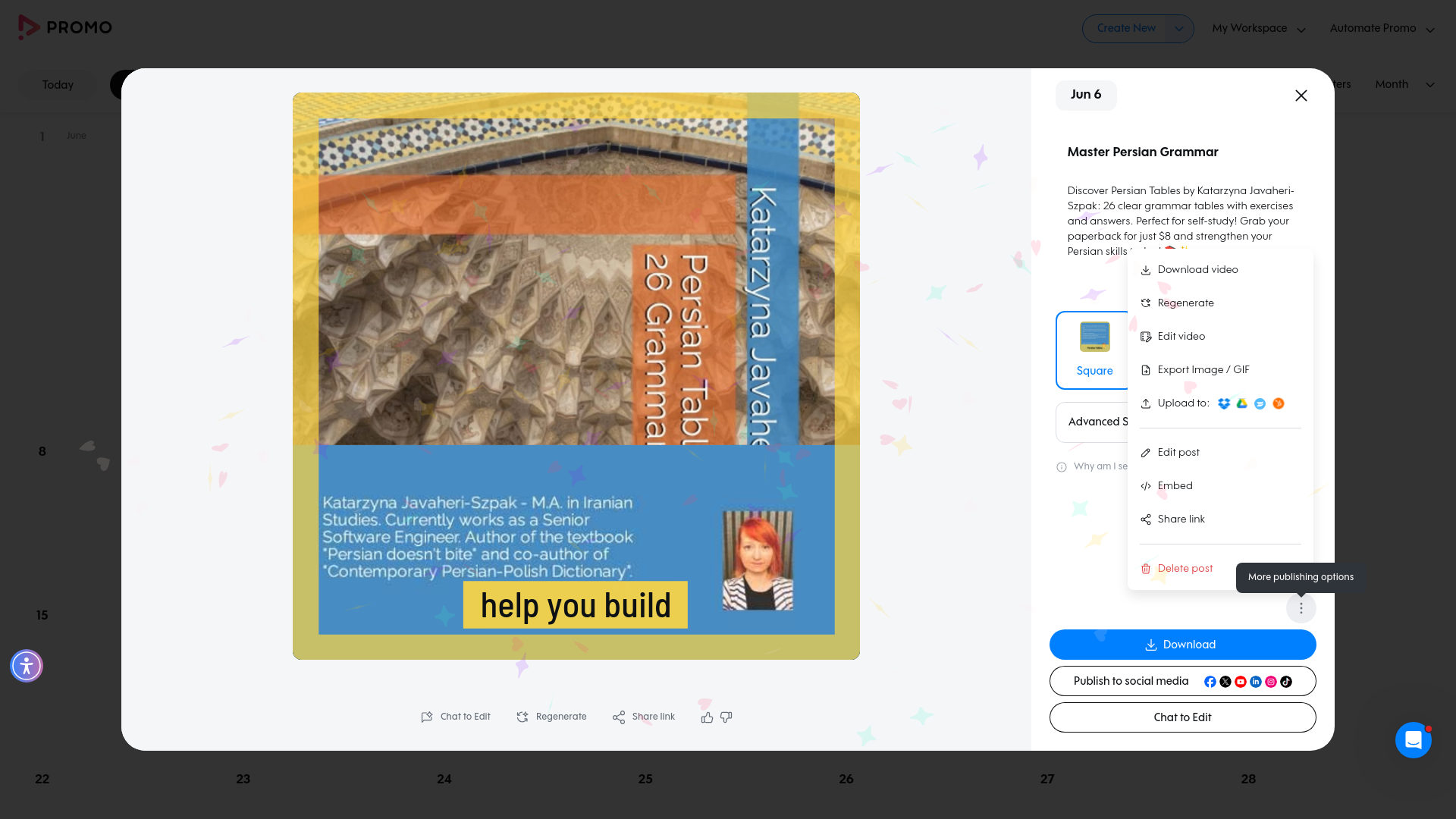
Task: Click the video preview image
Action: click(x=576, y=376)
